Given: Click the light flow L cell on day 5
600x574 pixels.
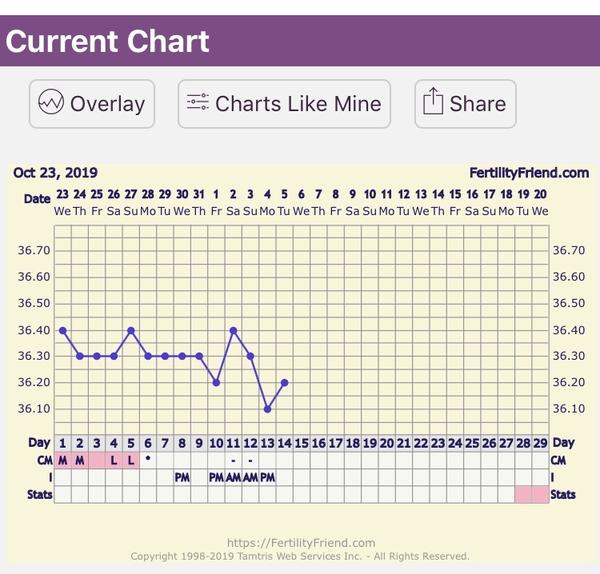Looking at the screenshot, I should pyautogui.click(x=131, y=460).
